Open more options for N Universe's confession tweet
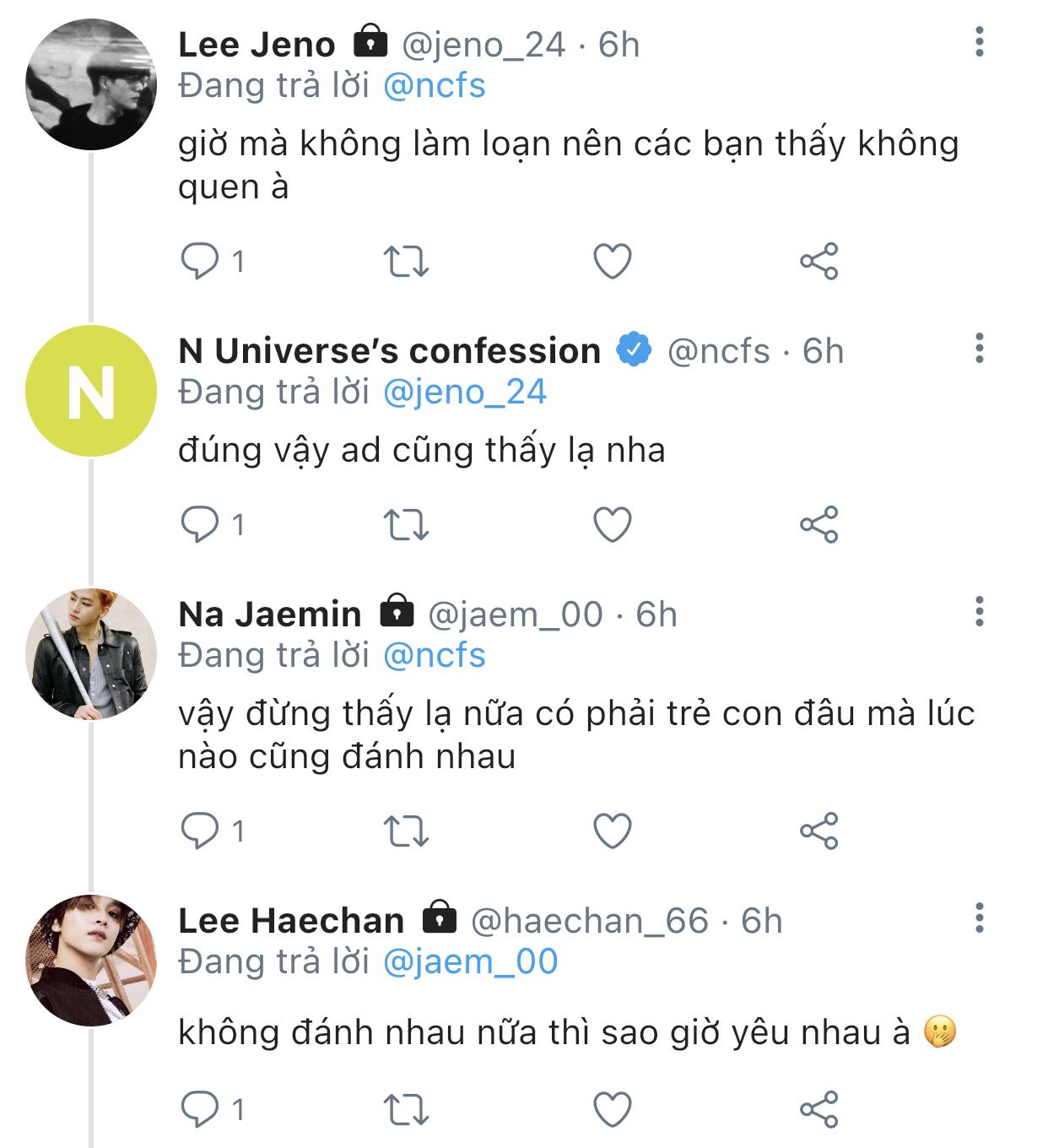This screenshot has height=1148, width=1048. (x=979, y=348)
